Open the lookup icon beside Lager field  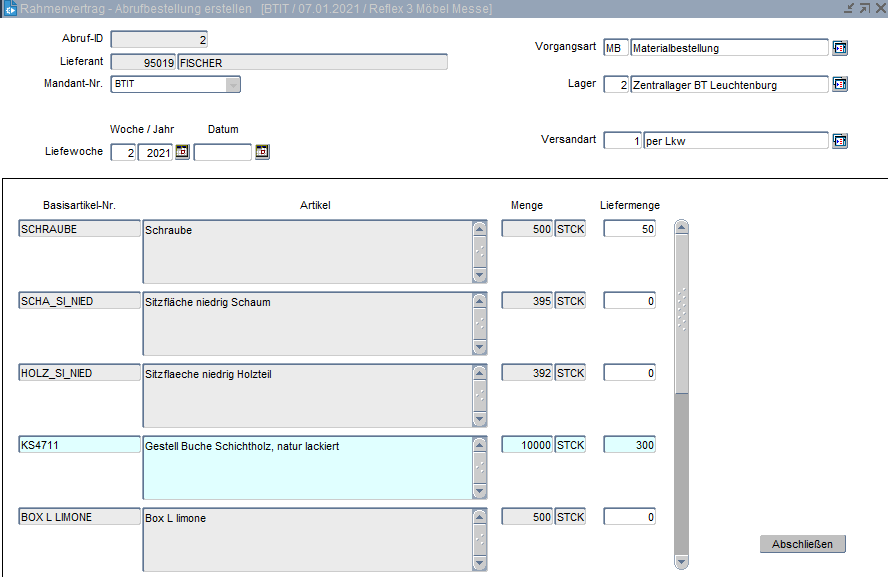[840, 85]
